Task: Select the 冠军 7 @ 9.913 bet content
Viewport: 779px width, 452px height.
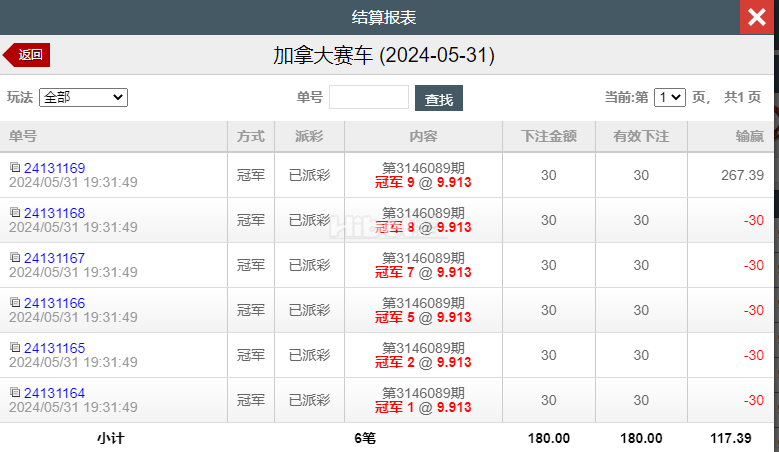Action: coord(423,272)
